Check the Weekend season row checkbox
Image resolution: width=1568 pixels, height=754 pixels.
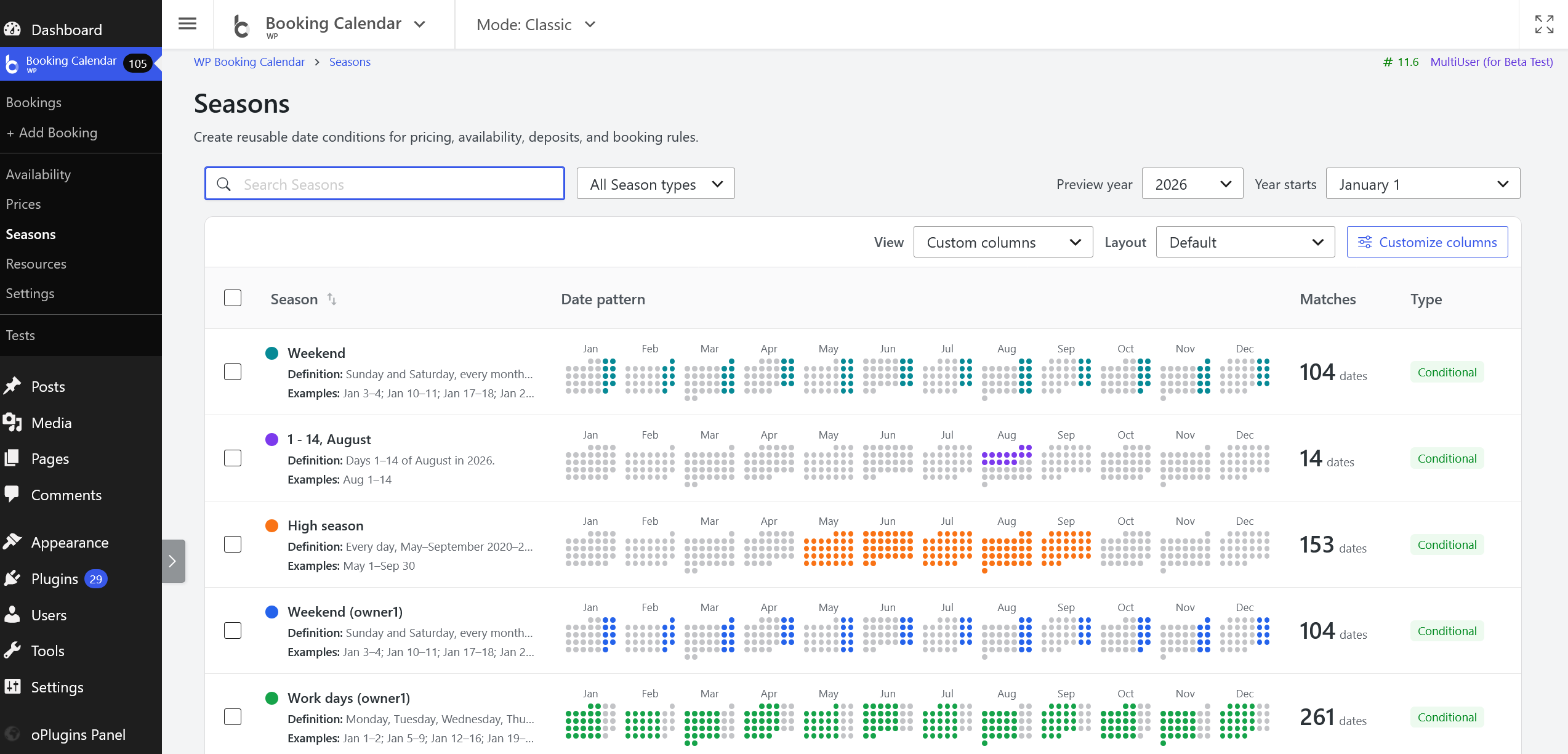[233, 372]
